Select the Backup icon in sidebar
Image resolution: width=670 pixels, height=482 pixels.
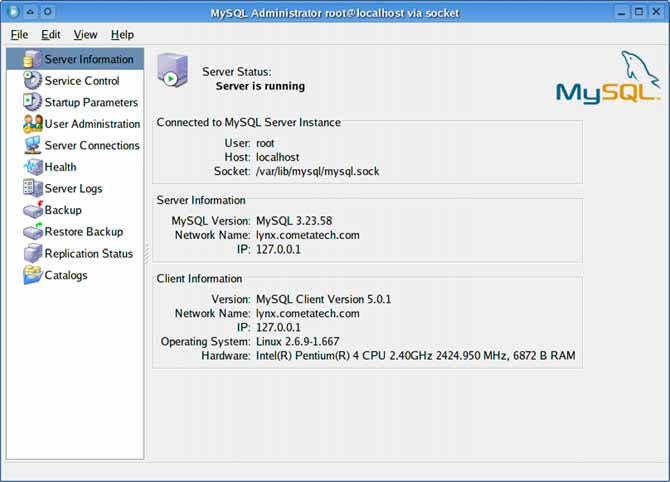[32, 211]
